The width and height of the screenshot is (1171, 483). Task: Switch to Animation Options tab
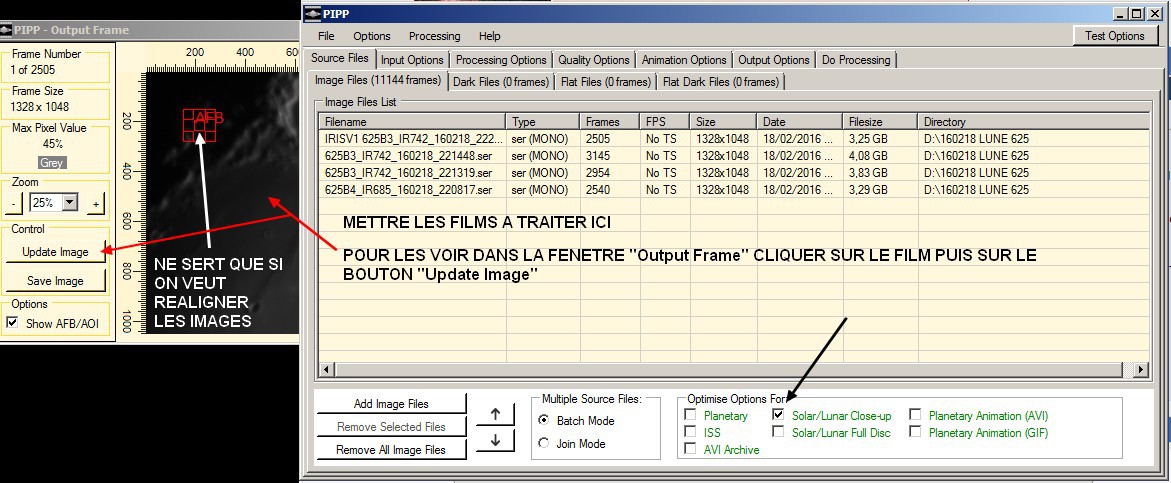pos(684,60)
